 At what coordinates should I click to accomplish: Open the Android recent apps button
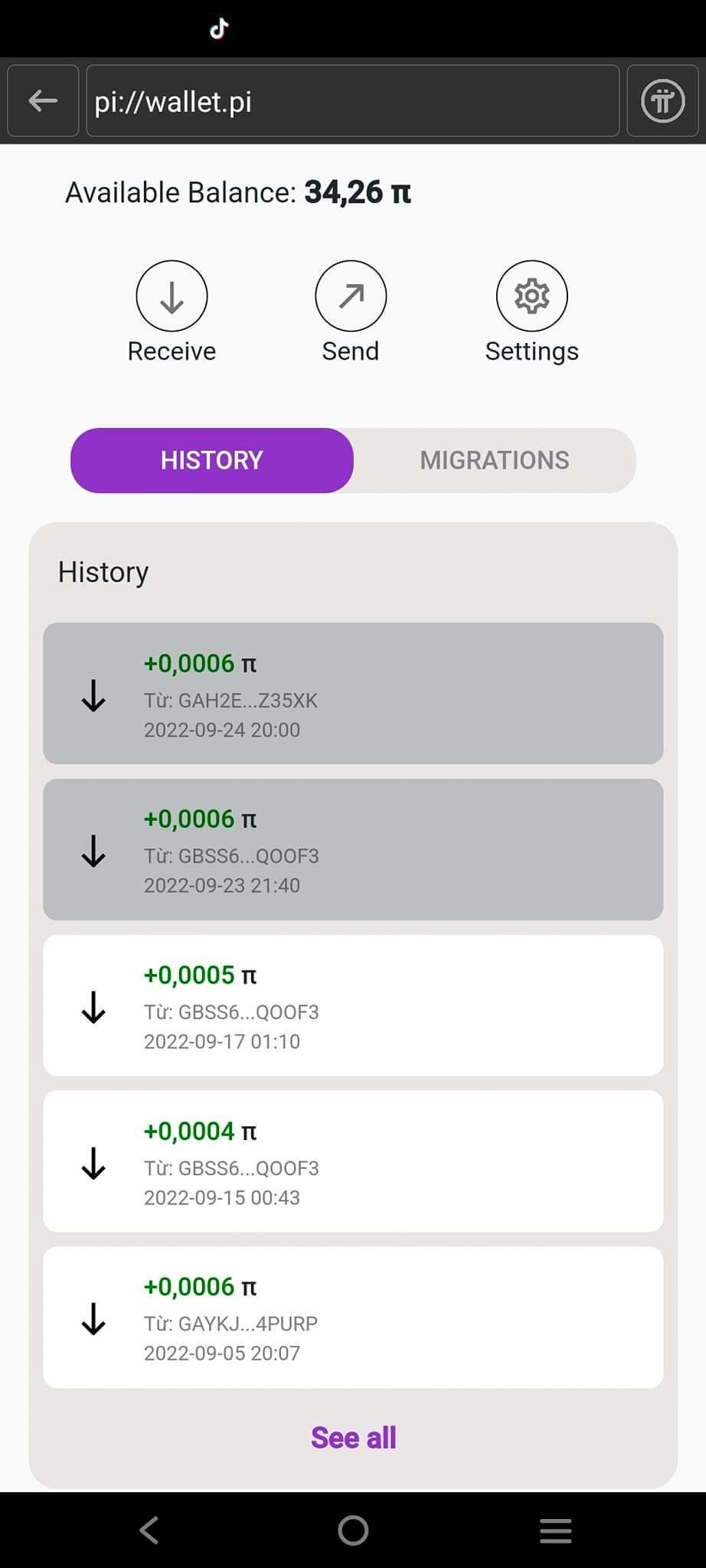pyautogui.click(x=555, y=1530)
